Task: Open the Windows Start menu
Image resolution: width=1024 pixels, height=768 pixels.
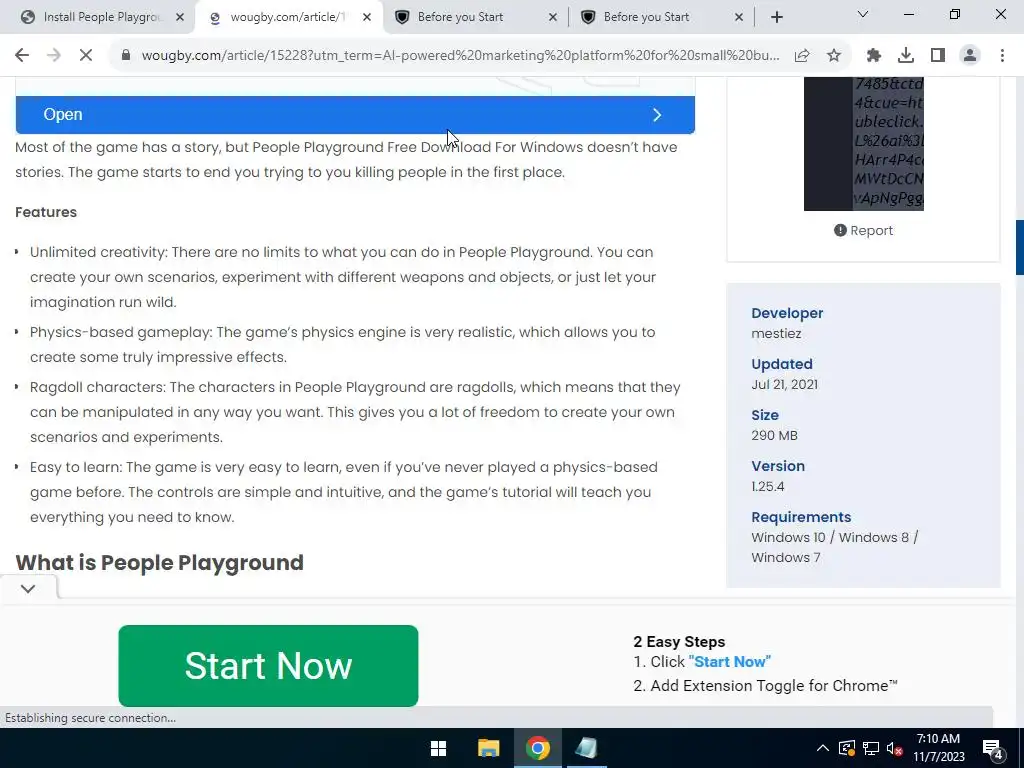Action: coord(439,748)
